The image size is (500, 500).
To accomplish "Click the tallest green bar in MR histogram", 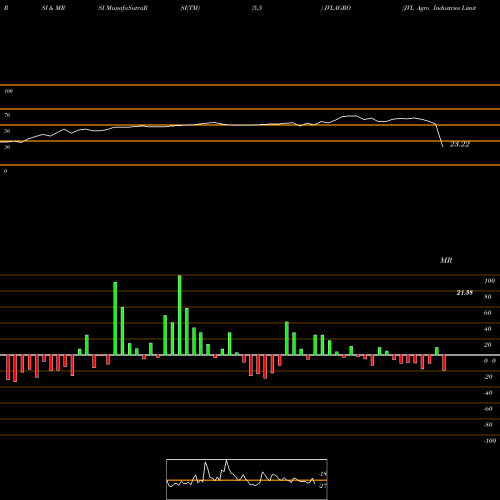I will point(180,315).
